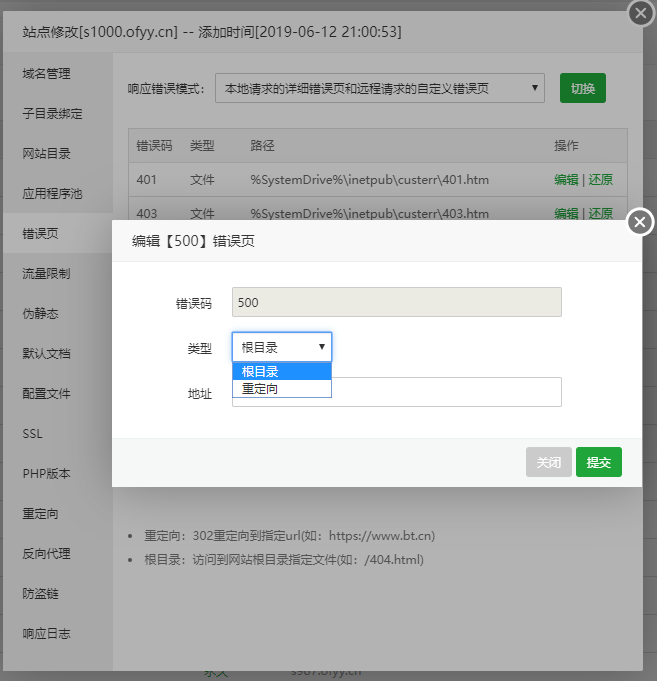Close the edit 500 error page dialog
This screenshot has height=681, width=657.
point(640,222)
